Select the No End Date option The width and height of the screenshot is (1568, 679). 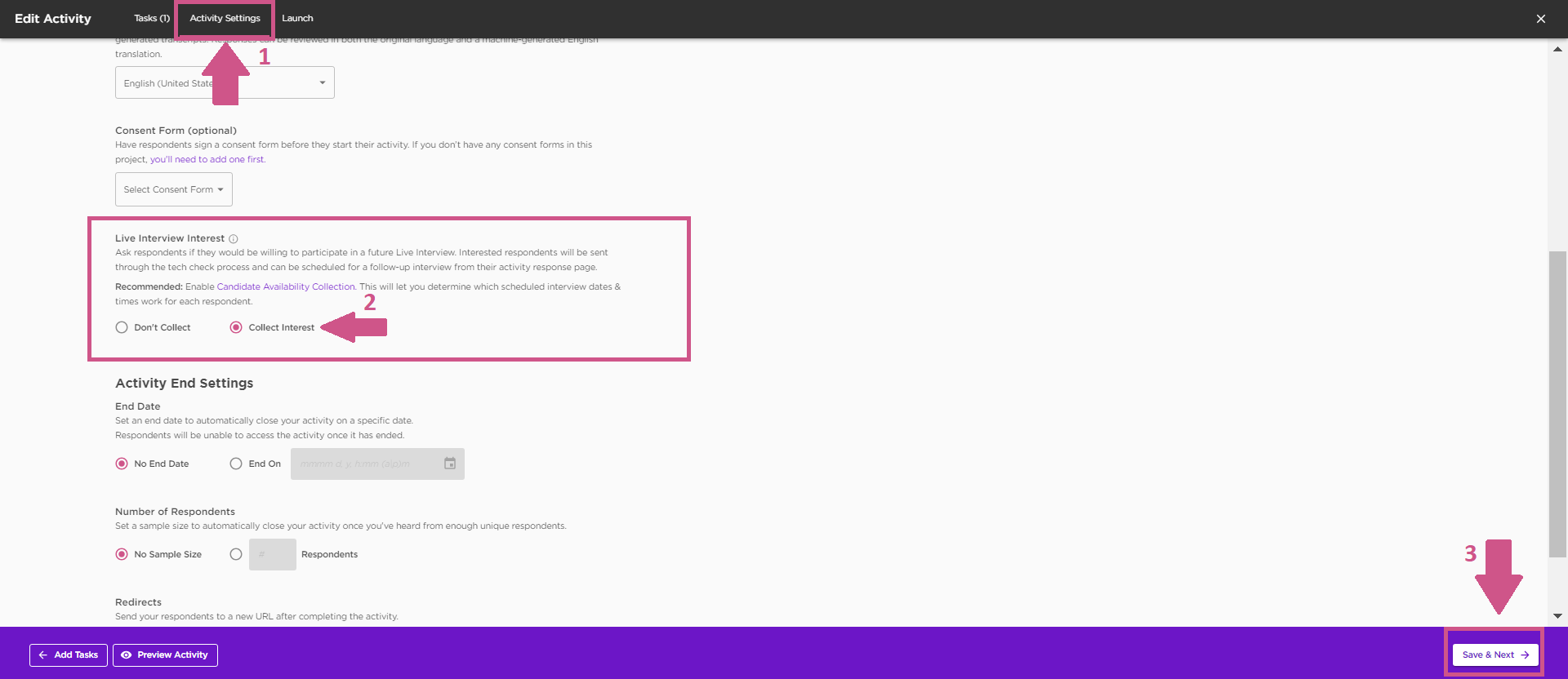coord(122,464)
